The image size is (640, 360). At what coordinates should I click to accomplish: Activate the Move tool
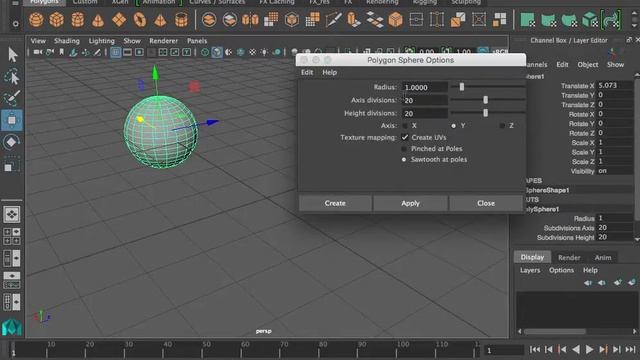click(12, 120)
